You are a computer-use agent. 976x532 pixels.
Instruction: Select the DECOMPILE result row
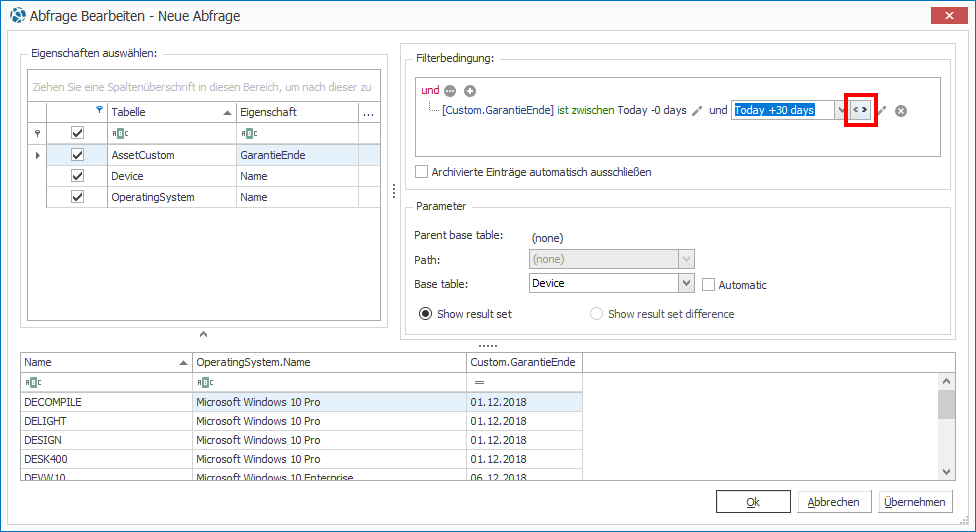coord(301,402)
